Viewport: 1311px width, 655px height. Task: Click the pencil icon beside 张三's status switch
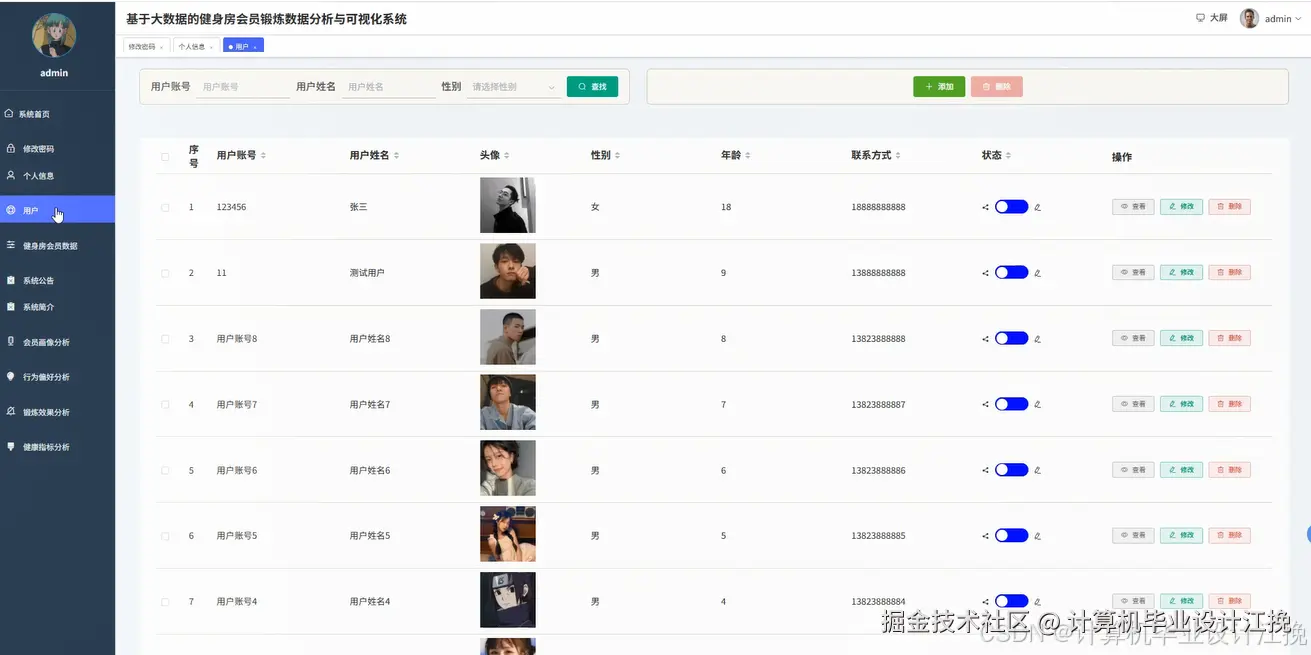[1037, 207]
